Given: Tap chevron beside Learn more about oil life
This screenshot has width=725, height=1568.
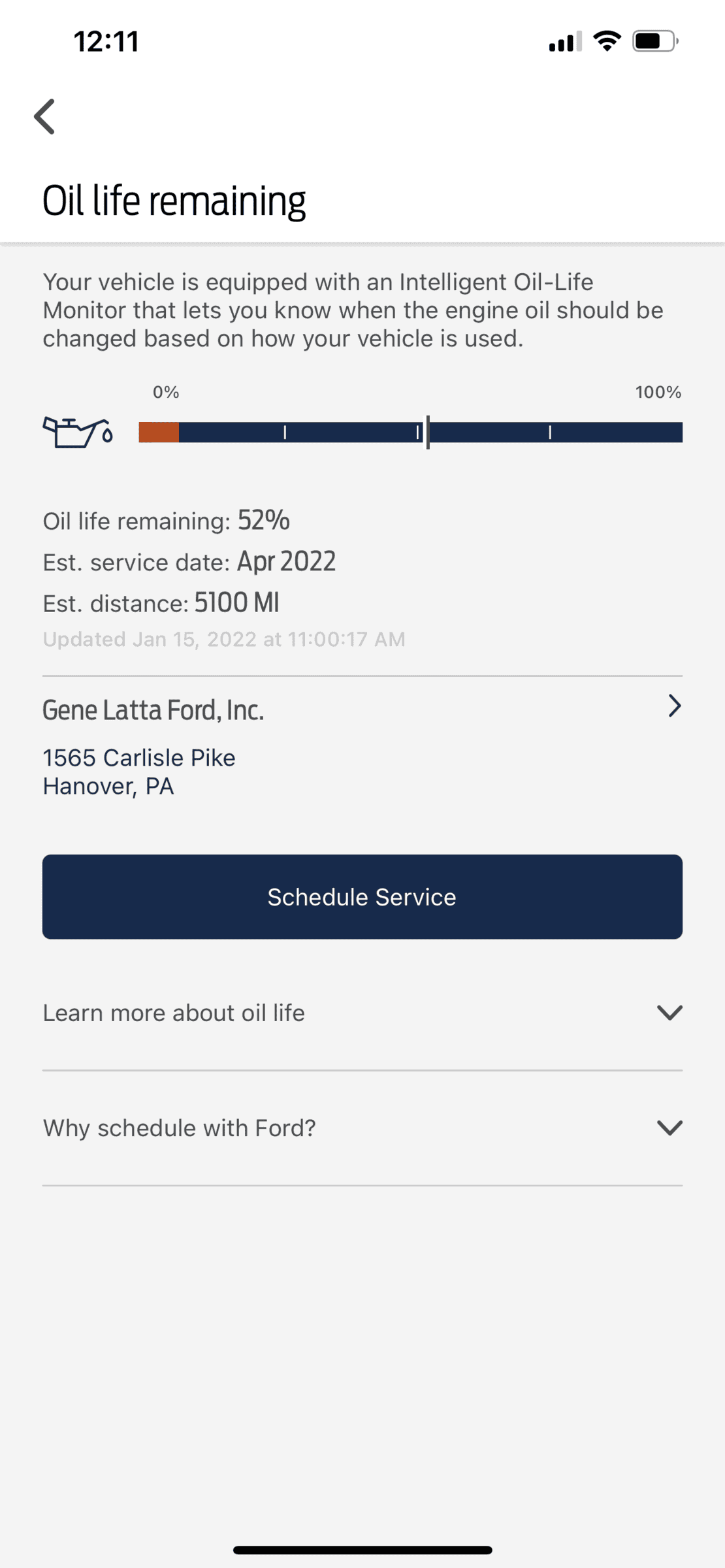Looking at the screenshot, I should tap(669, 1013).
